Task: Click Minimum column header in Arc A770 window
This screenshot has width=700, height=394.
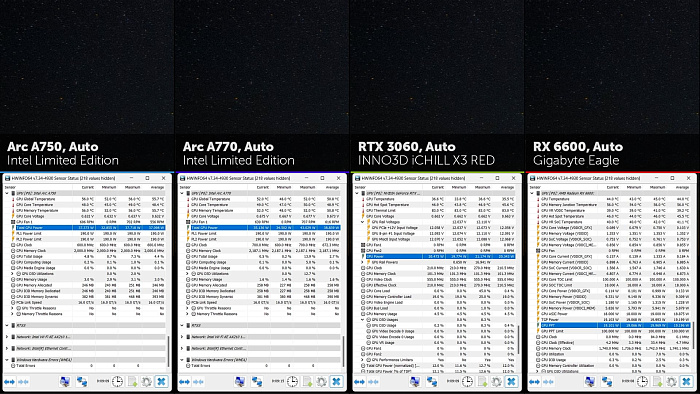Action: point(283,187)
